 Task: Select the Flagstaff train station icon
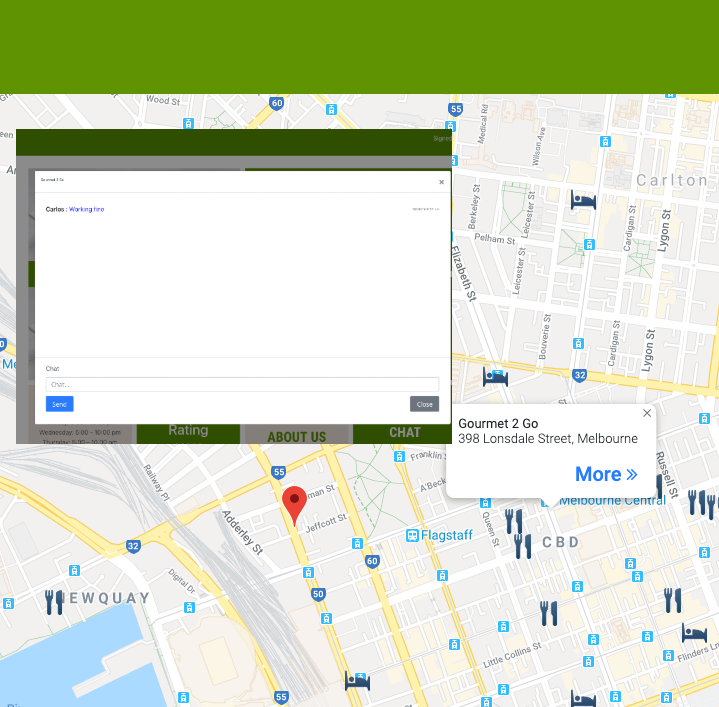412,535
